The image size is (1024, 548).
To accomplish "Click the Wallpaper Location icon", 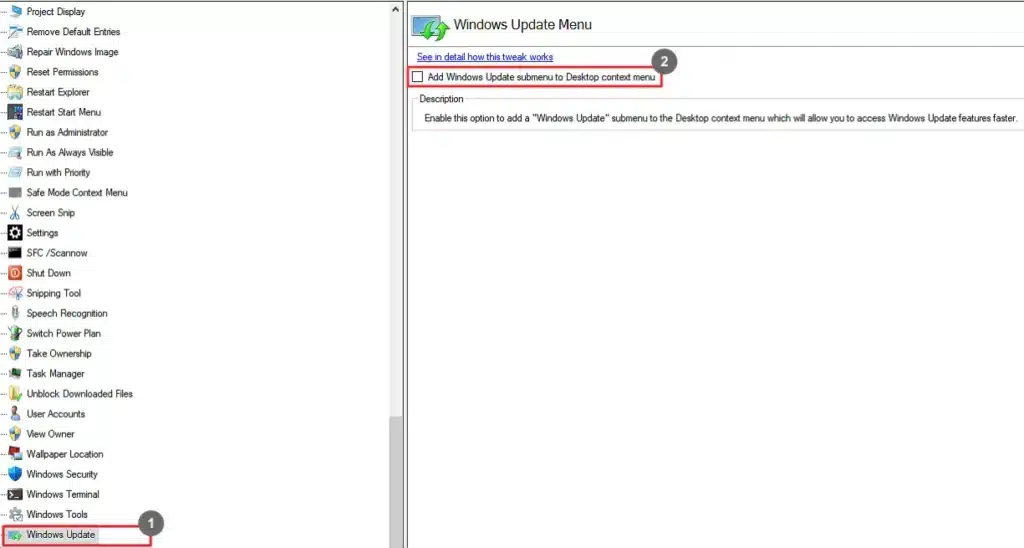I will pyautogui.click(x=15, y=454).
